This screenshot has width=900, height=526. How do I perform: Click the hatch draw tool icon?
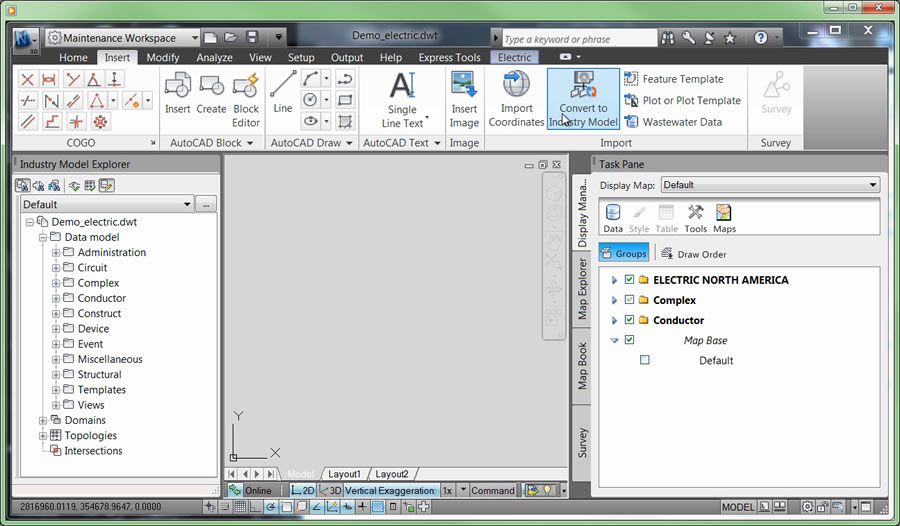(x=345, y=121)
